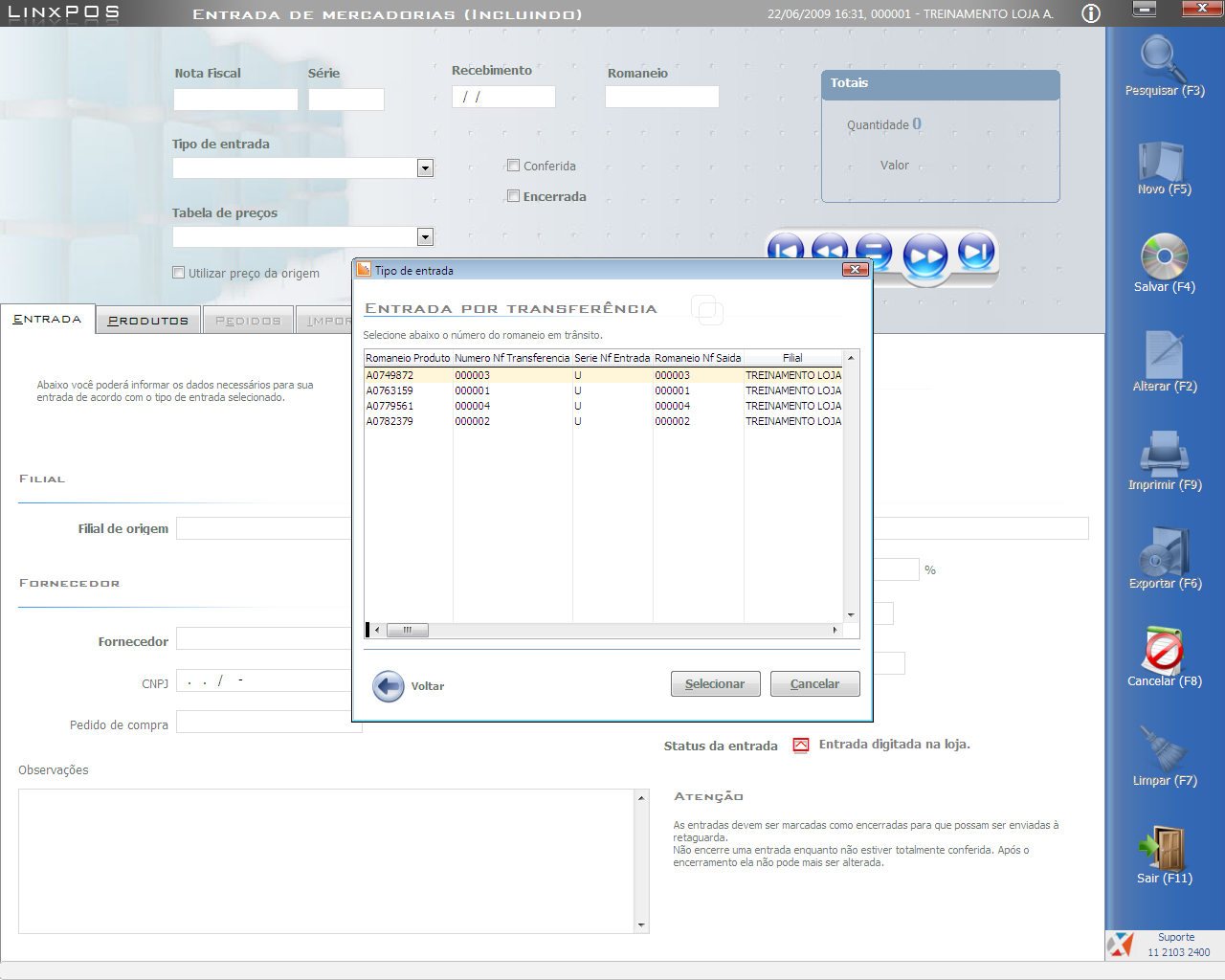This screenshot has height=980, width=1225.
Task: Toggle the Conferida checkbox
Action: (513, 166)
